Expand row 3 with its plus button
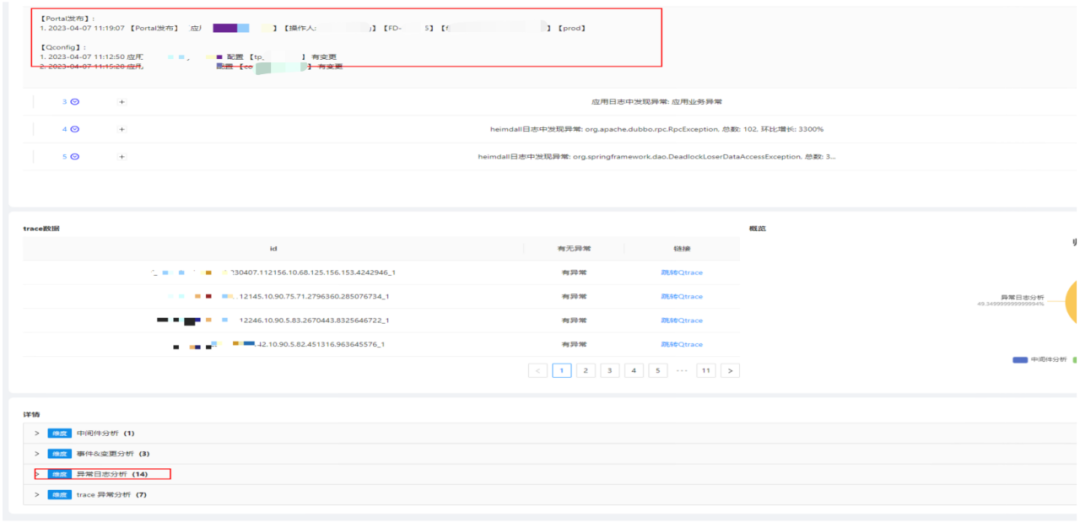Image resolution: width=1080 pixels, height=528 pixels. 122,101
